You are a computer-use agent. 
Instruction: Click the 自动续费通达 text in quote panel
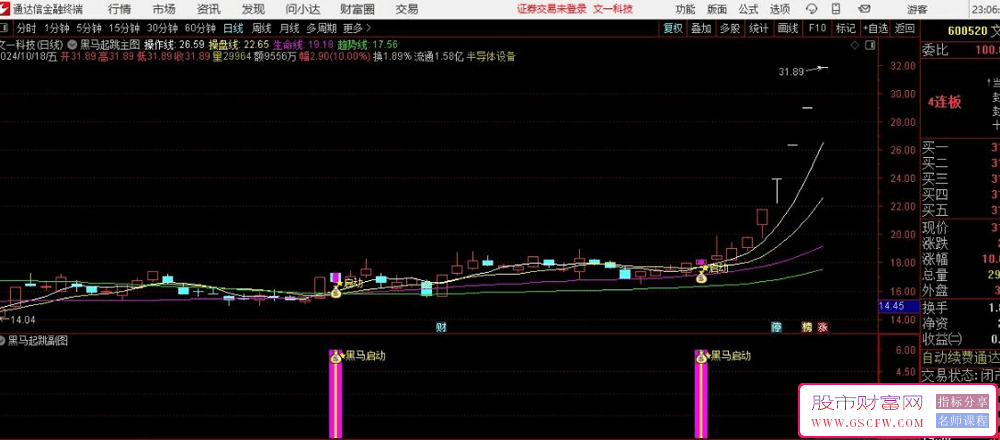pyautogui.click(x=960, y=357)
